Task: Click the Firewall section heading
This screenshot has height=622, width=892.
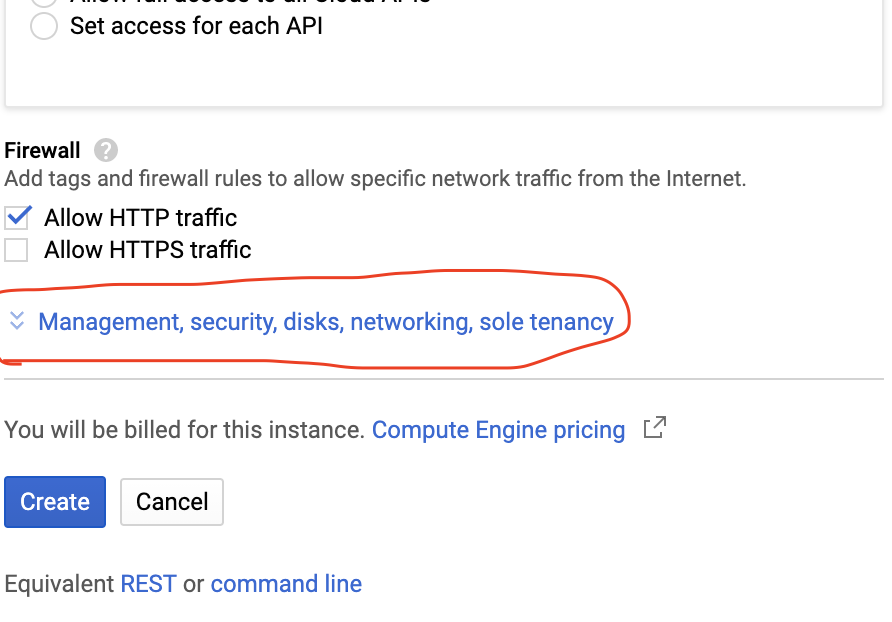Action: tap(42, 151)
